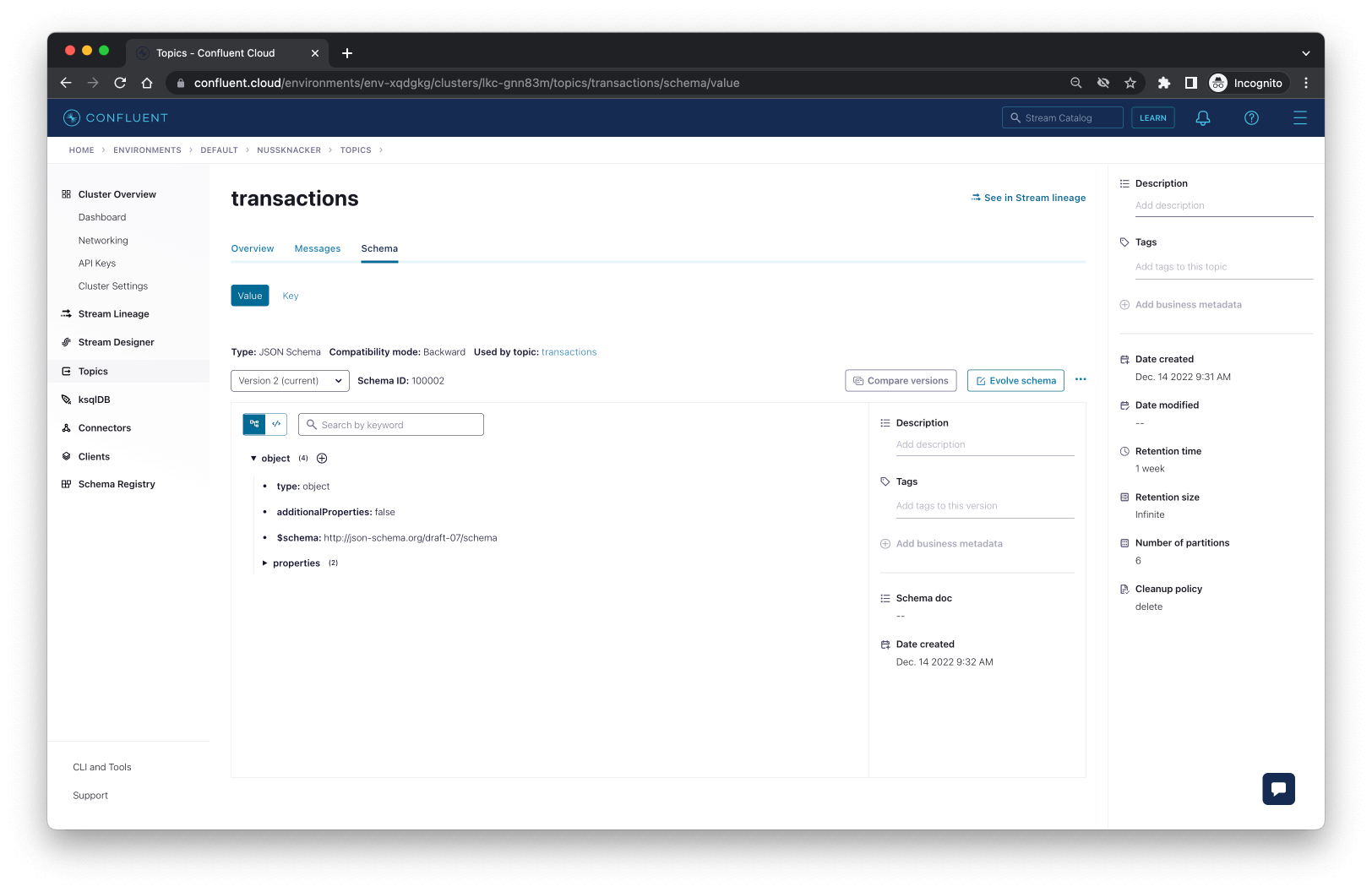Open API Keys in sidebar

(x=97, y=264)
